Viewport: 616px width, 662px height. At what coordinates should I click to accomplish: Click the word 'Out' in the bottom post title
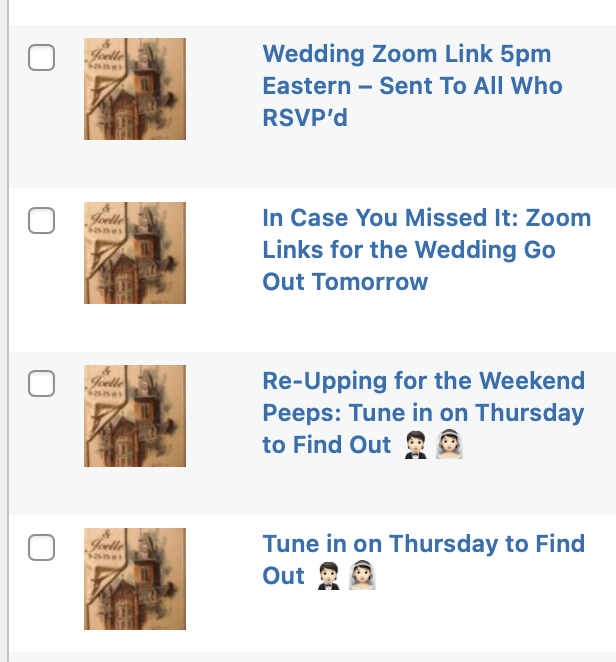coord(283,576)
